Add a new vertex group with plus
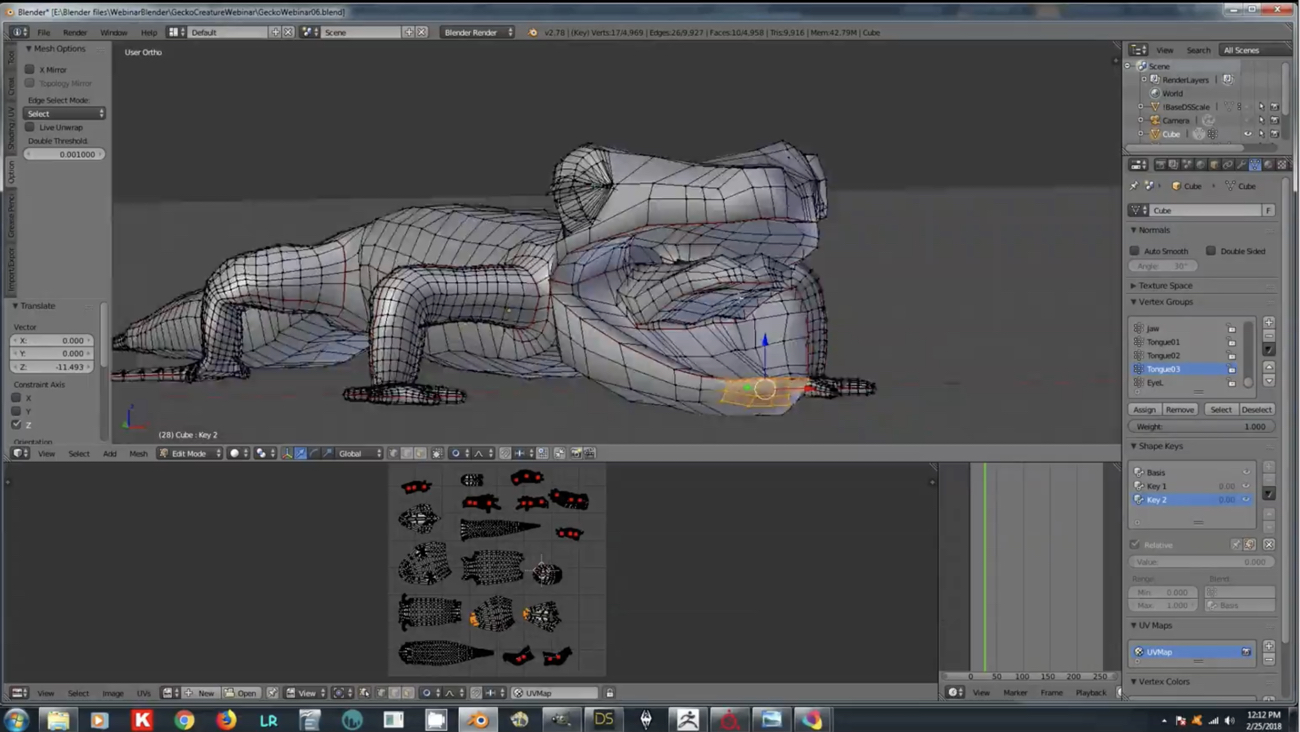 coord(1268,322)
